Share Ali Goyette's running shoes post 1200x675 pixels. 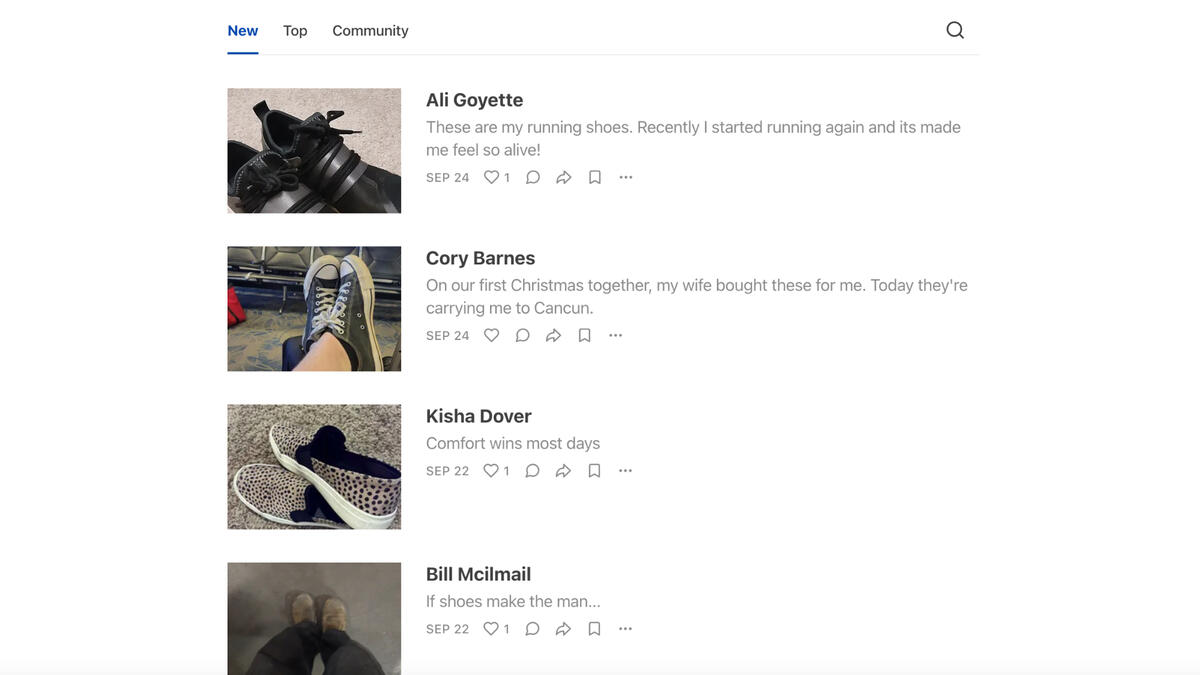pos(564,177)
